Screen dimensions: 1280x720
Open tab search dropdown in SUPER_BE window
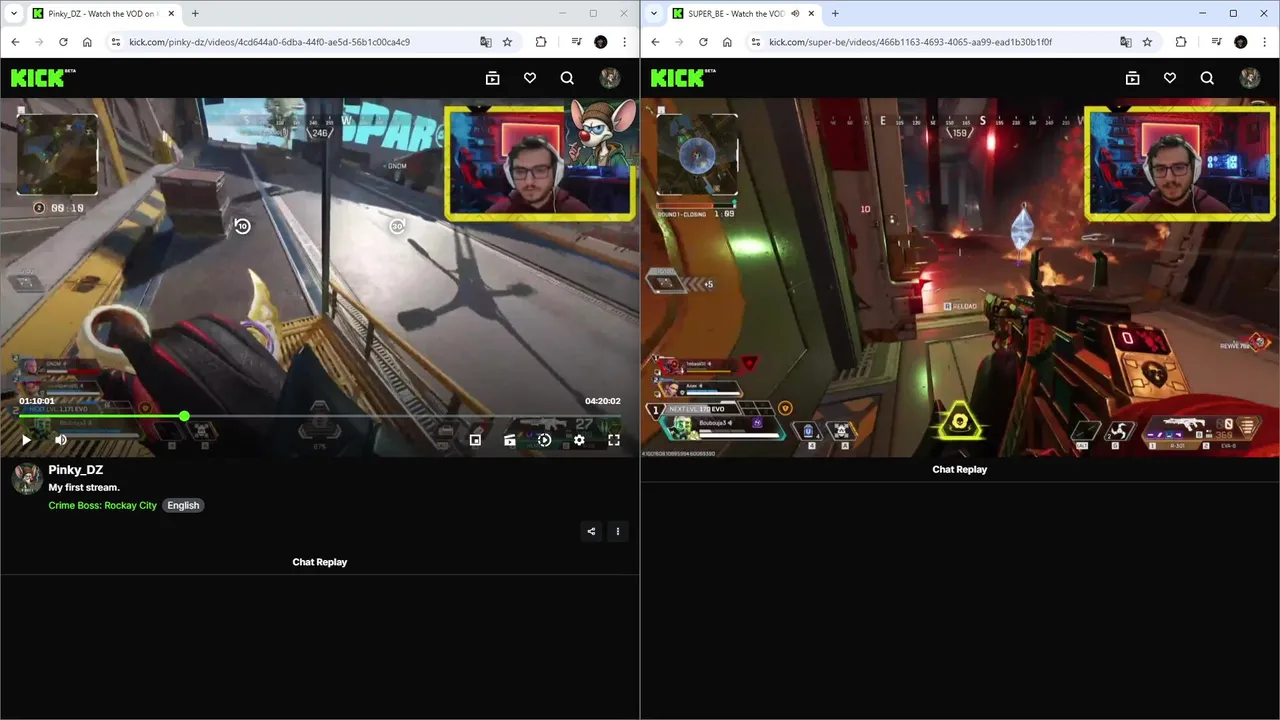point(654,14)
